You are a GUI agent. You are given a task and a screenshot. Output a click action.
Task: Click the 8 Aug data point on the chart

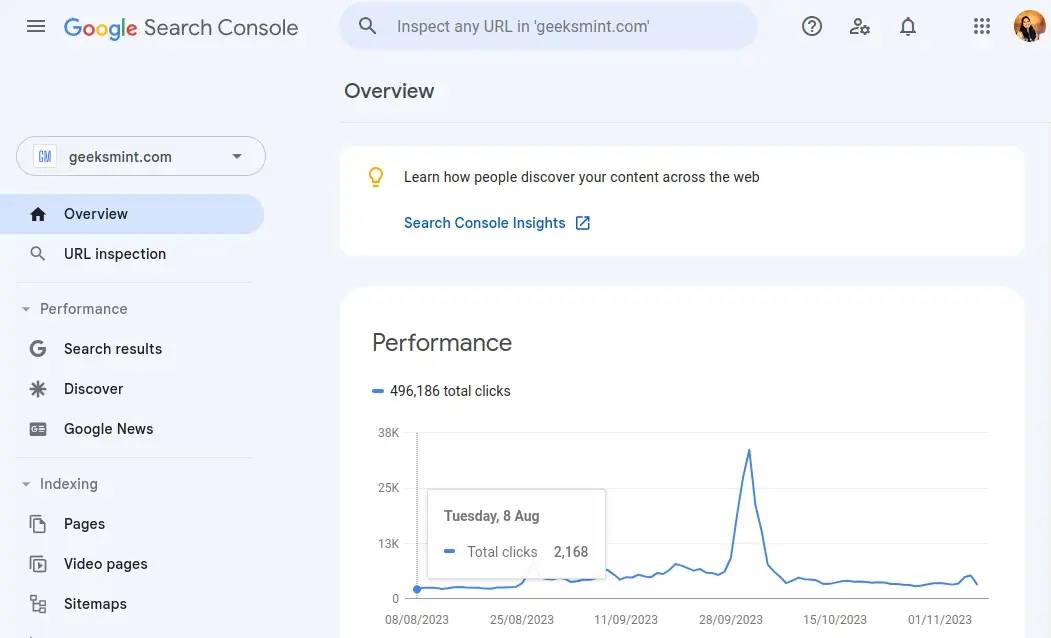417,589
